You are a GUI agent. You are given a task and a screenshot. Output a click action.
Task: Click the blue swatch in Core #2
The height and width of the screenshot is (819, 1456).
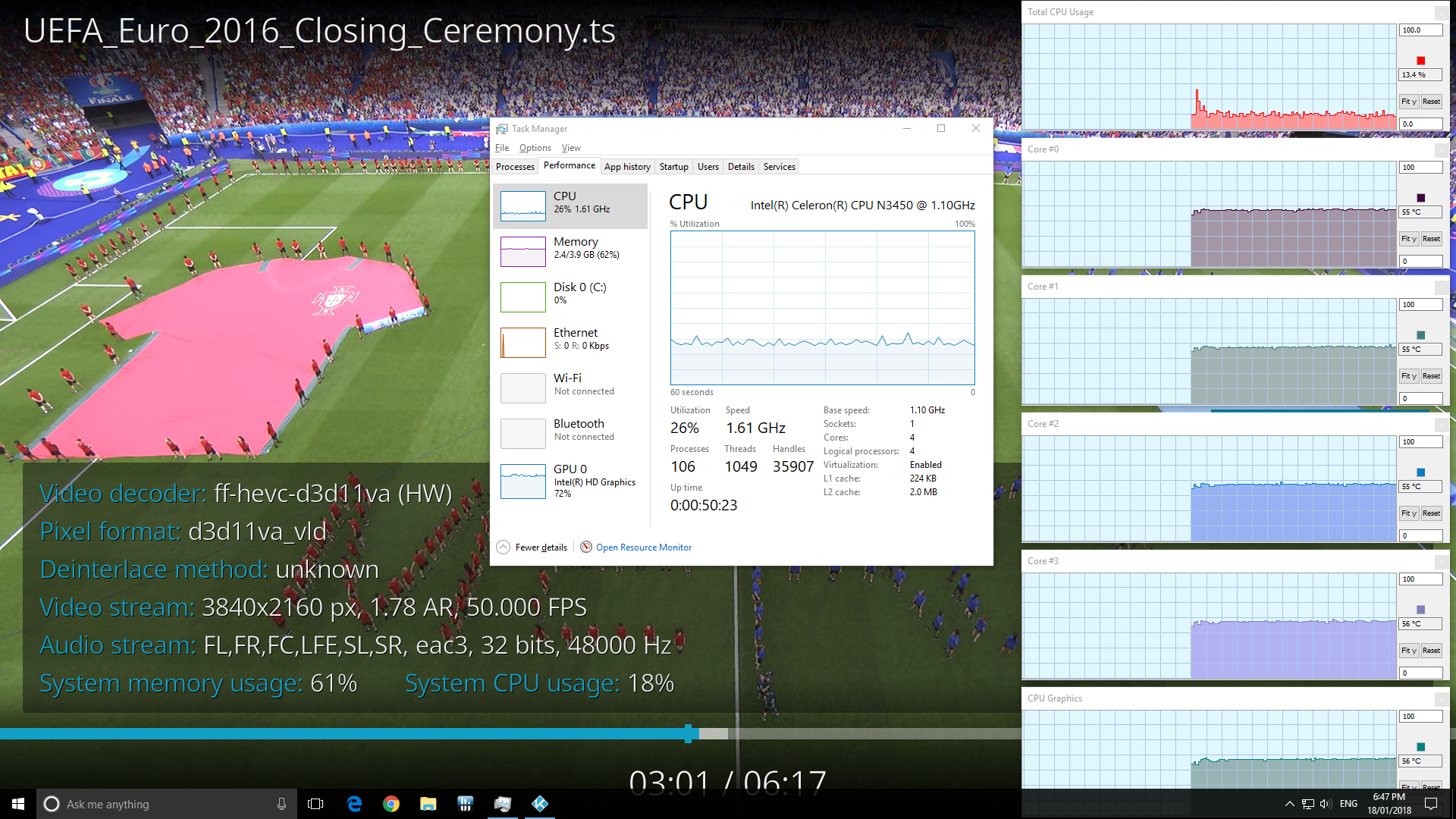point(1421,472)
